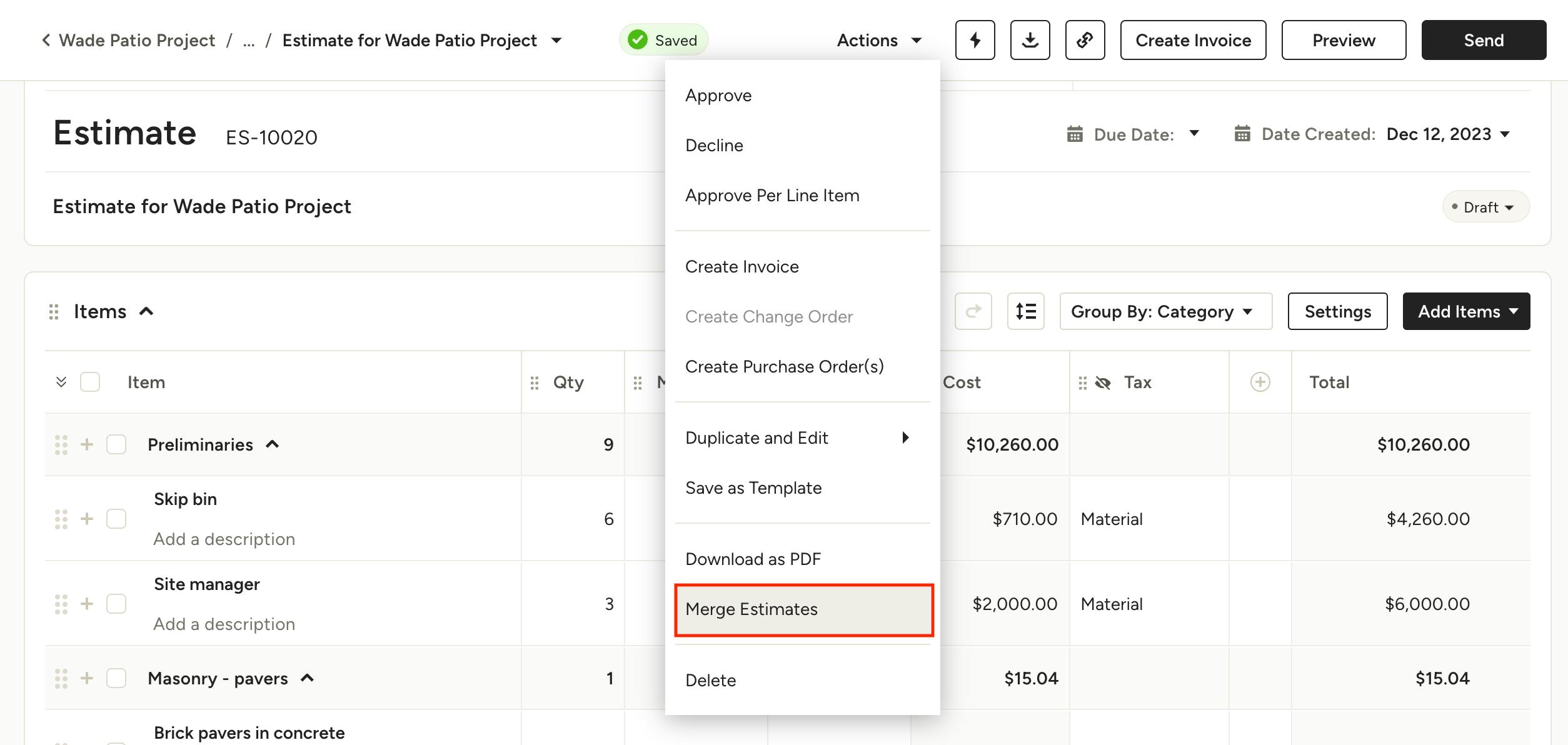Click Add a description under Skip bin
Image resolution: width=1568 pixels, height=745 pixels.
tap(224, 539)
